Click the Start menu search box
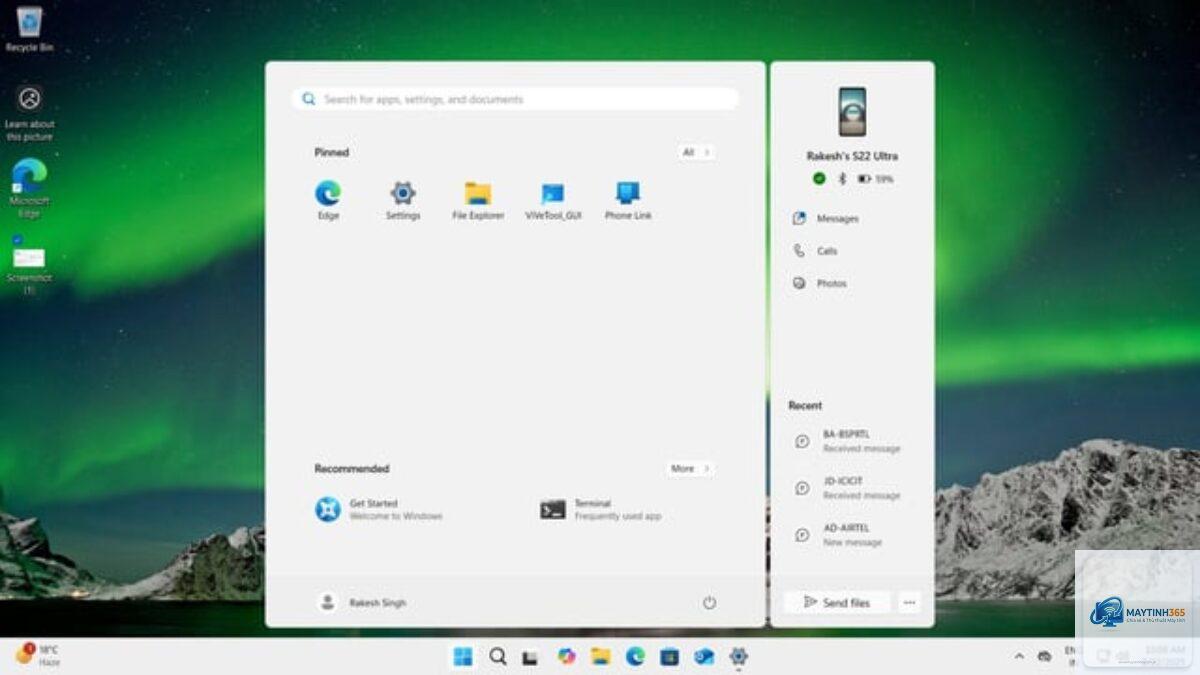 (515, 99)
